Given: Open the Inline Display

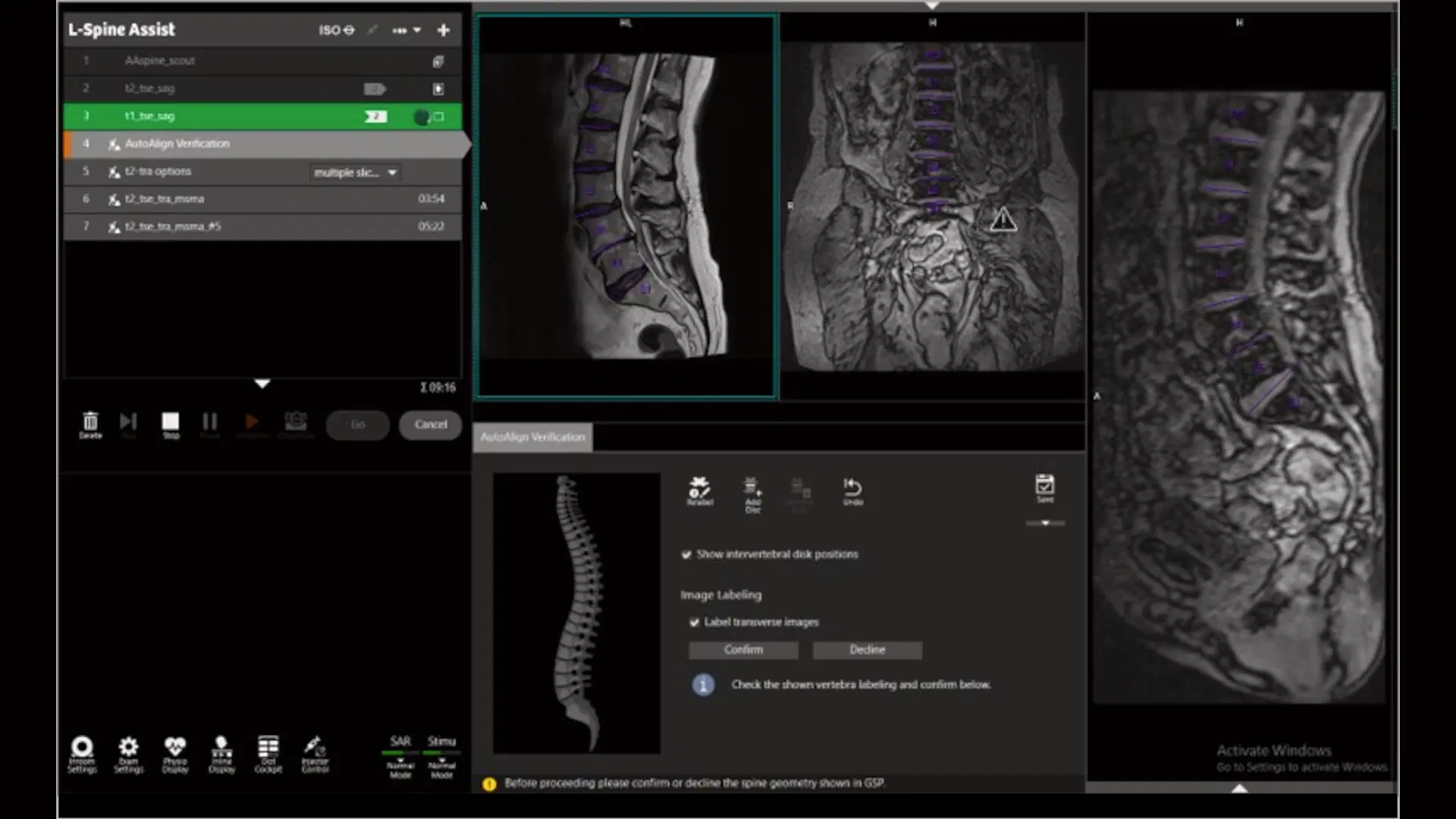Looking at the screenshot, I should [x=221, y=751].
